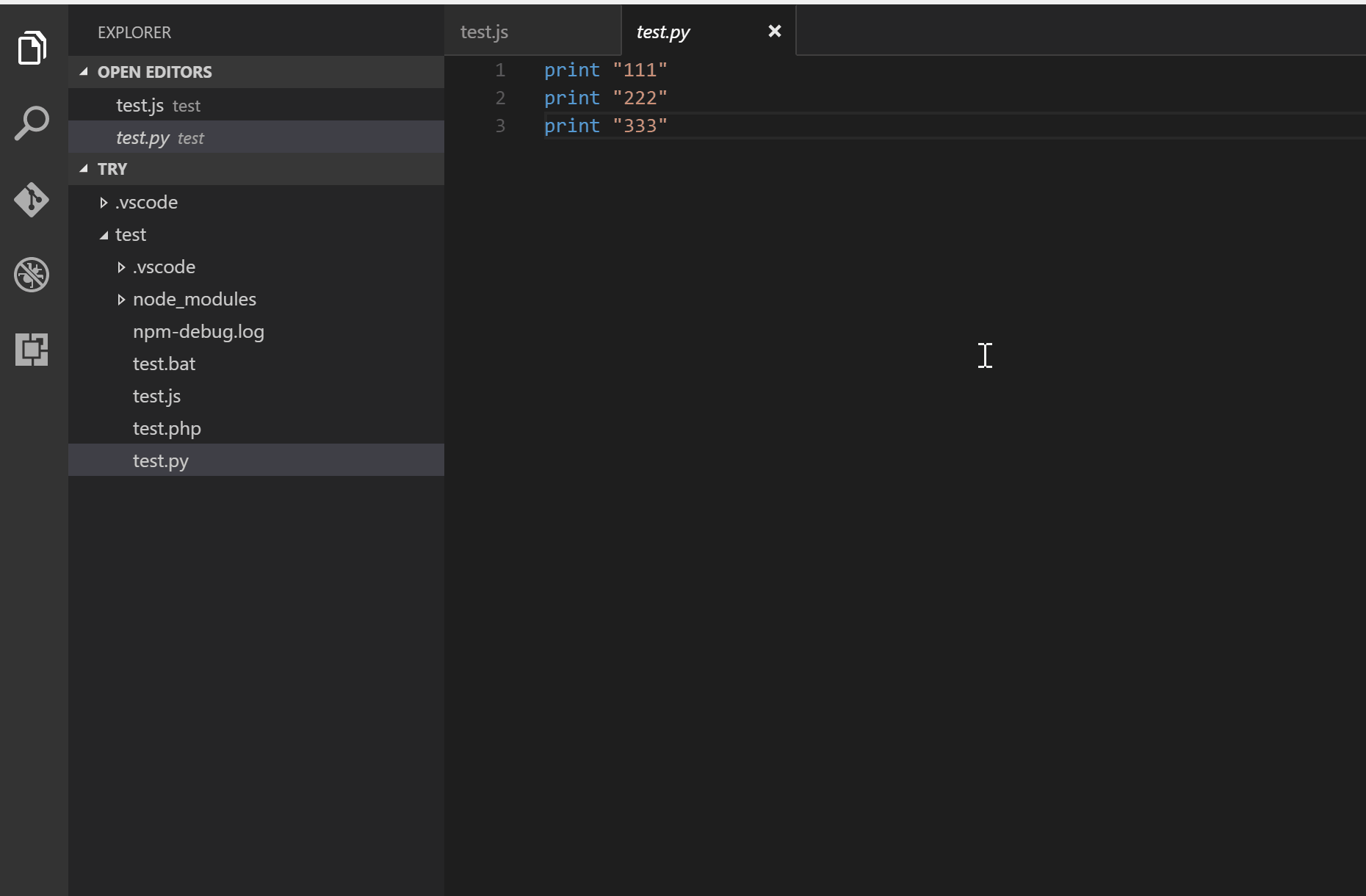Expand the .vscode folder under TRY
Viewport: 1366px width, 896px height.
[x=104, y=202]
